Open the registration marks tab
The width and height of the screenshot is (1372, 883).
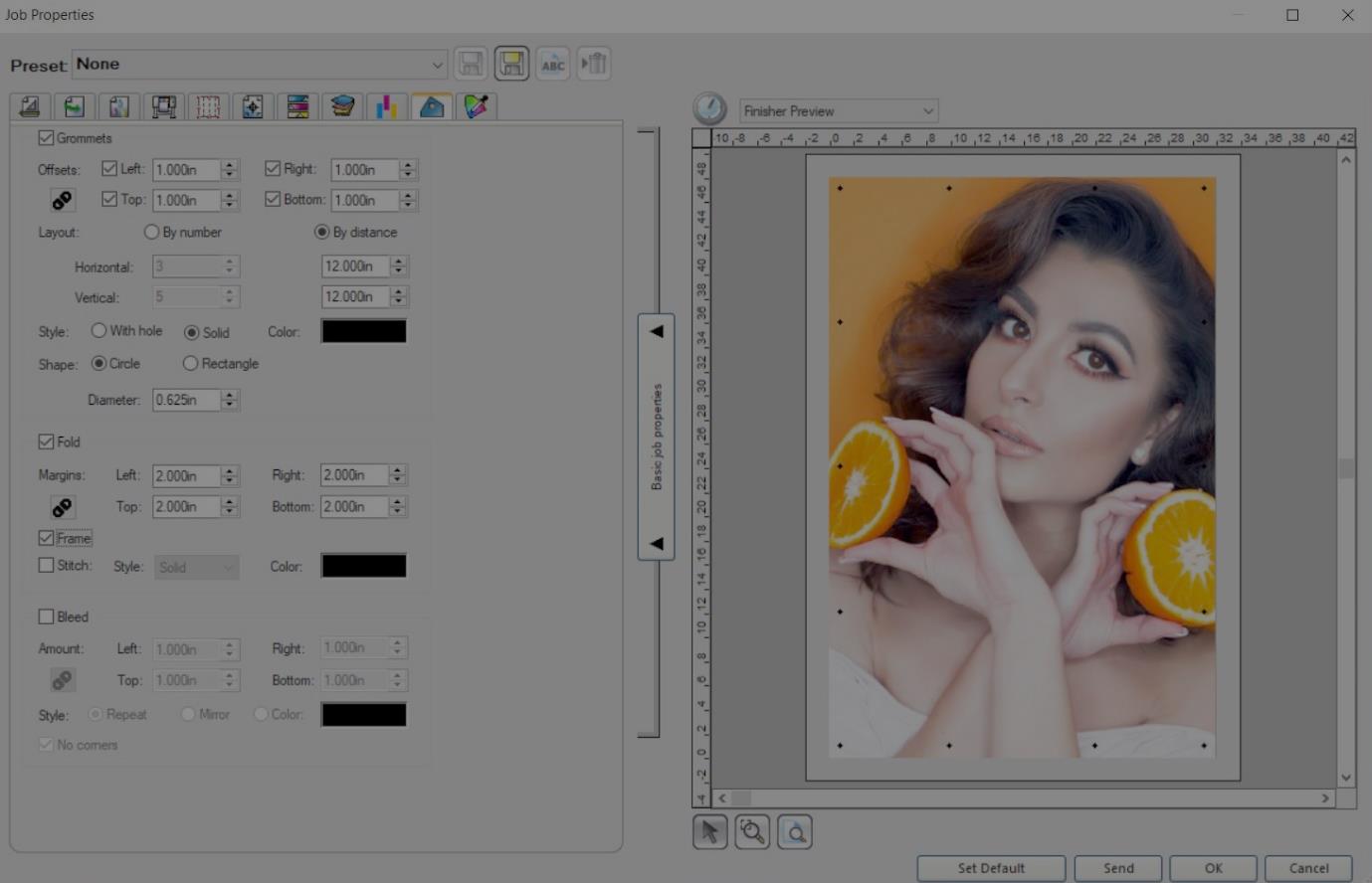pos(253,106)
